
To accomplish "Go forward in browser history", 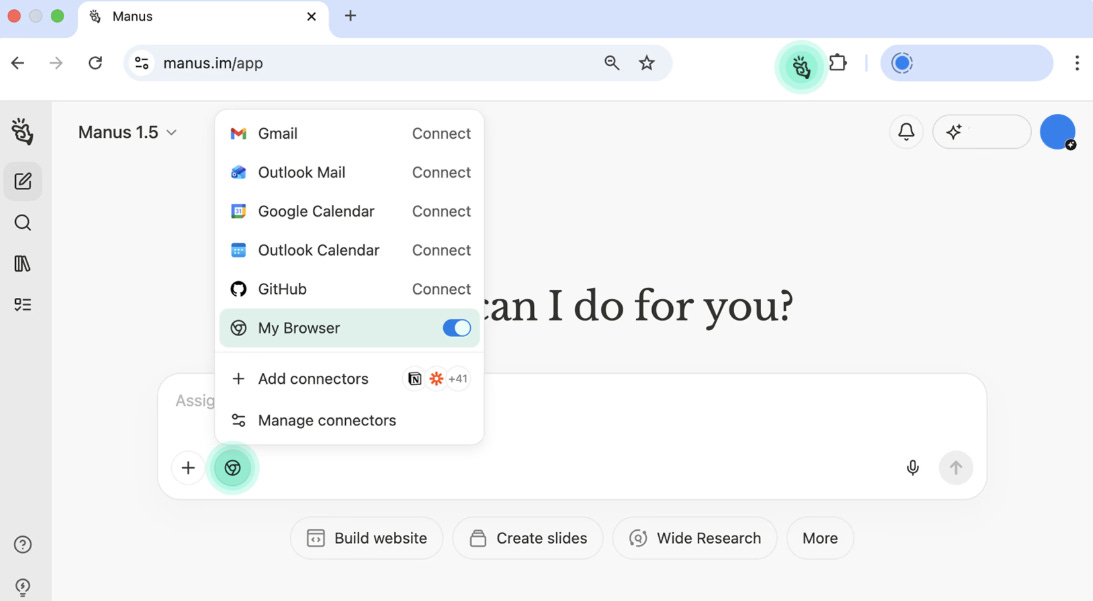I will 56,63.
